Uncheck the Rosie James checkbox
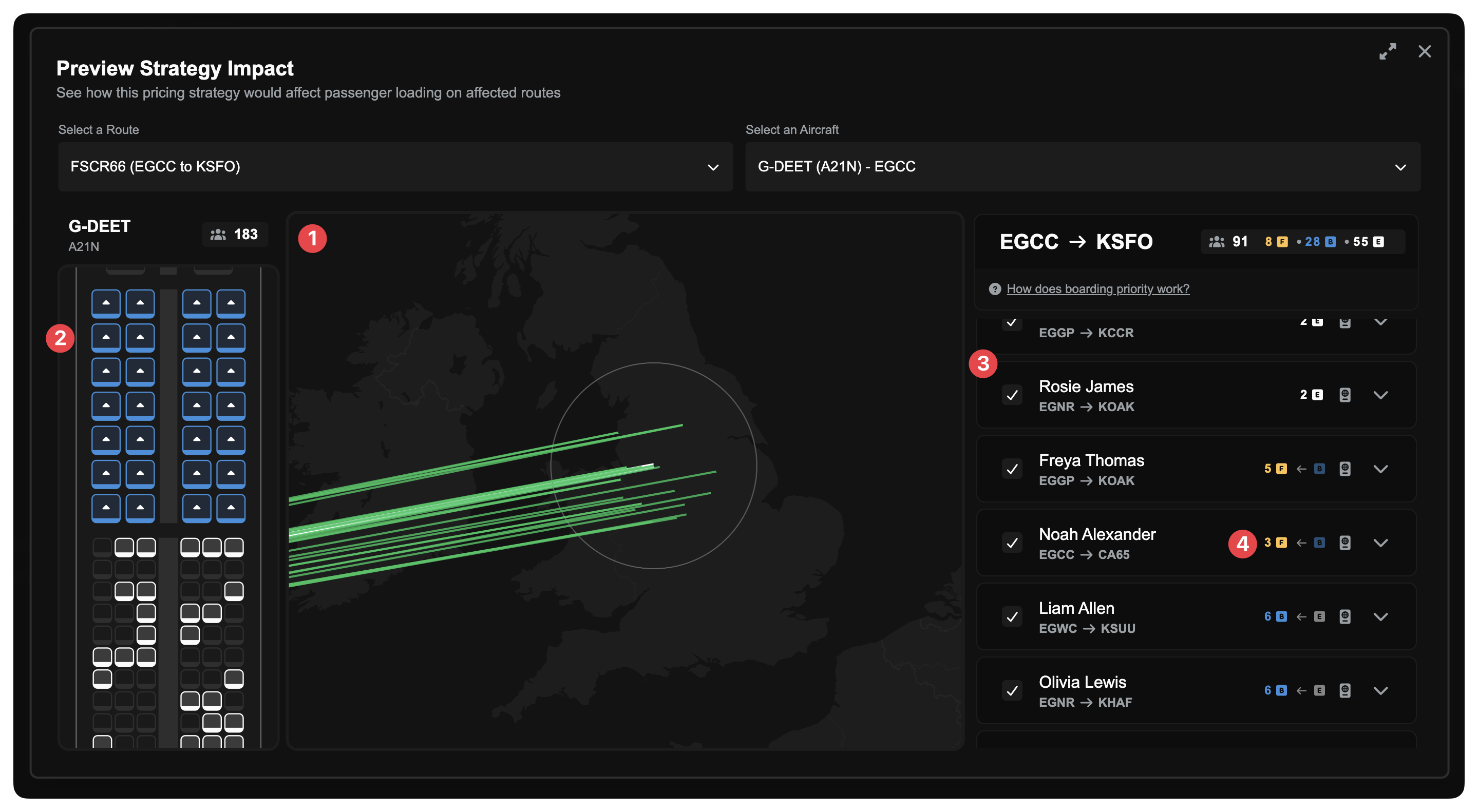Screen dimensions: 1478x812 [x=1012, y=395]
